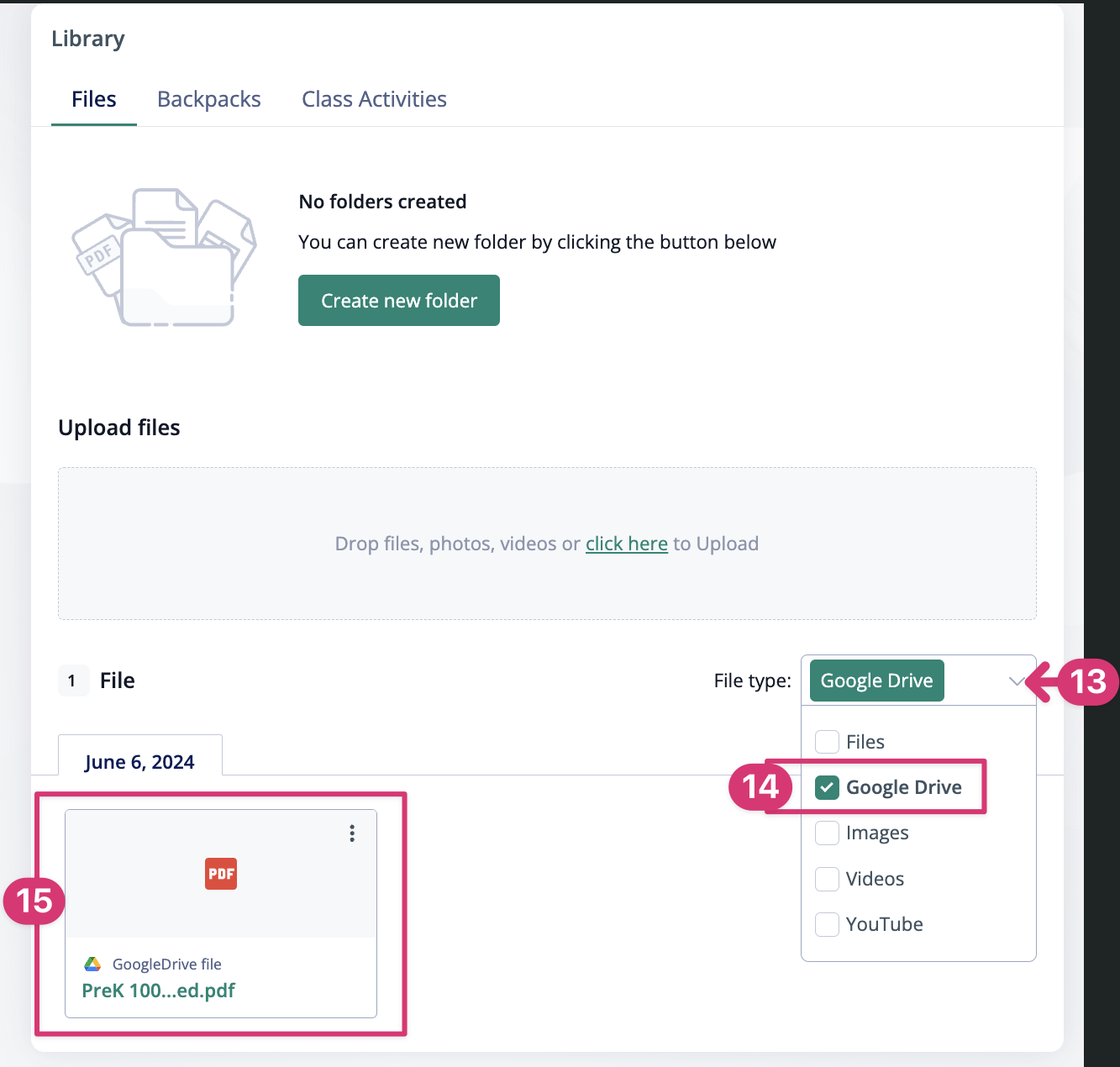This screenshot has width=1120, height=1067.
Task: Tick the Videos filter checkbox
Action: pos(828,879)
